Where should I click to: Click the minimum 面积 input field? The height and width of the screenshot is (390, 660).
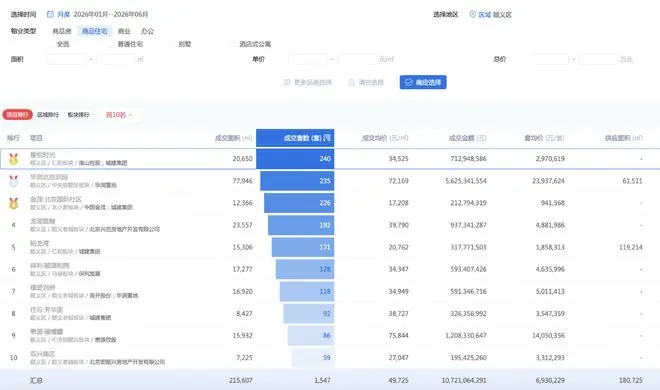(67, 59)
